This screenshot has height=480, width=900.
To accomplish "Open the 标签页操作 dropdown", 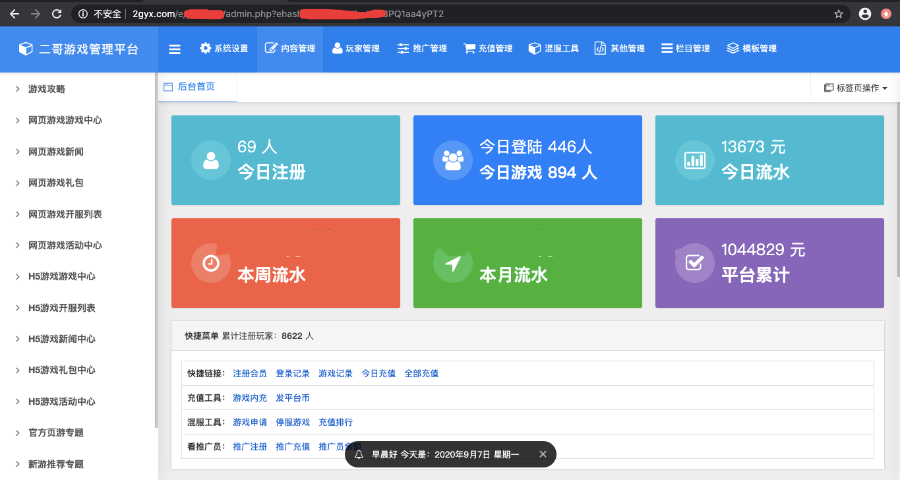I will 855,88.
